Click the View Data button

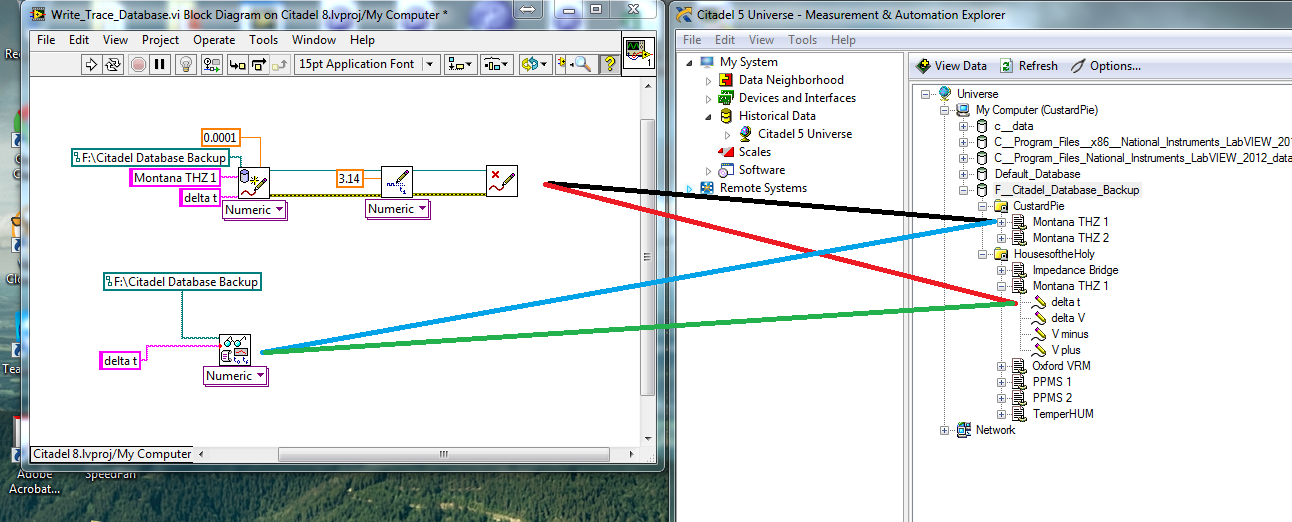click(951, 66)
